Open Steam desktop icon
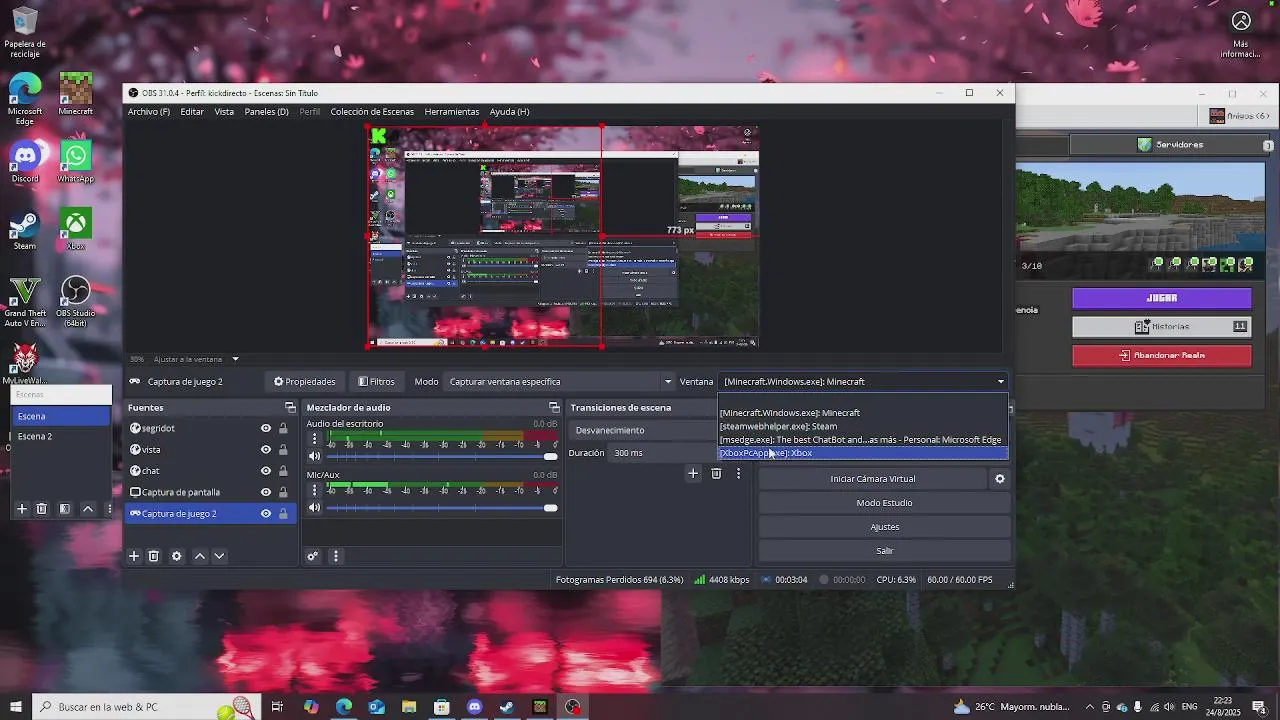Viewport: 1280px width, 720px height. [25, 229]
